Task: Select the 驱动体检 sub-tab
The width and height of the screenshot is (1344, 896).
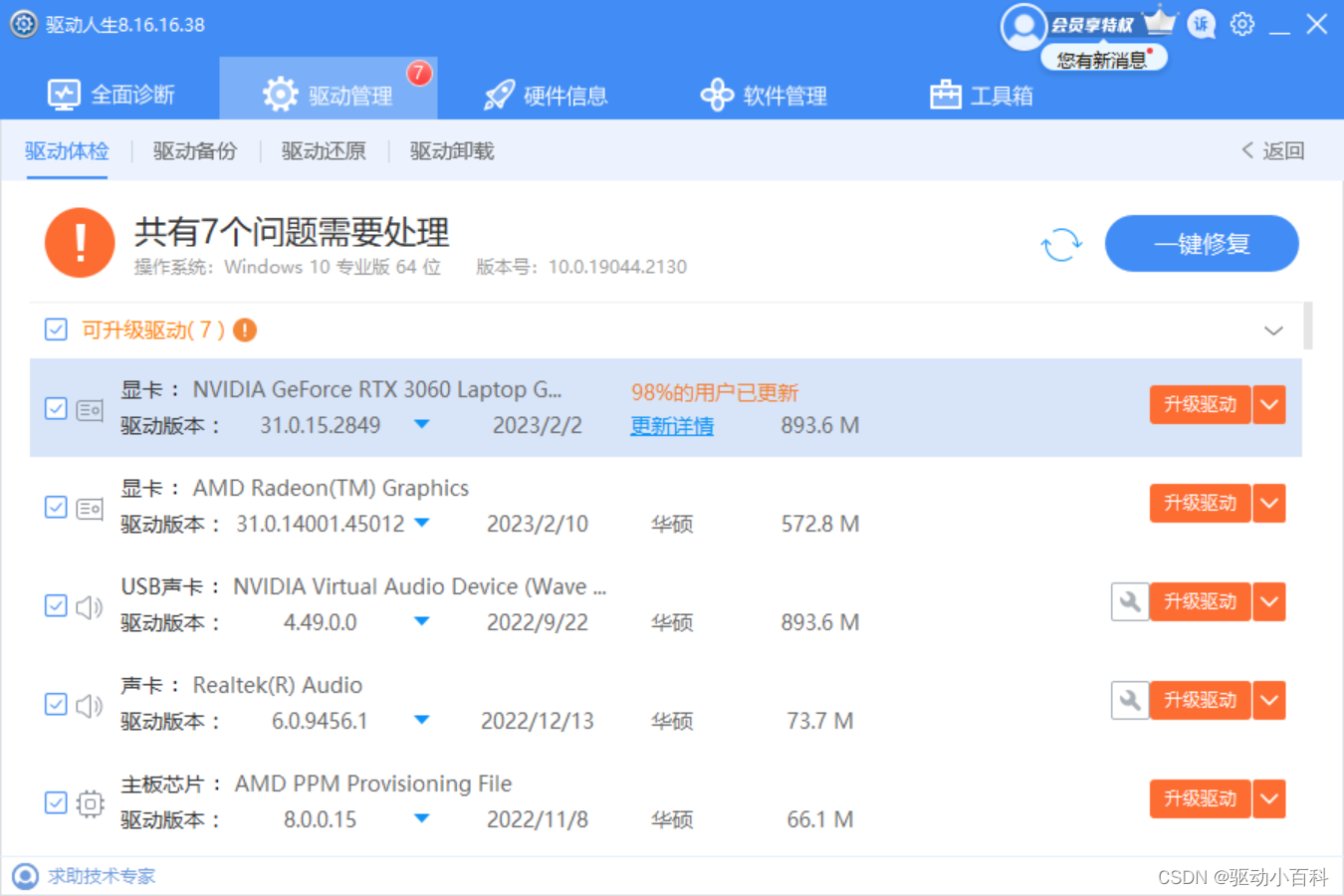Action: [x=67, y=151]
